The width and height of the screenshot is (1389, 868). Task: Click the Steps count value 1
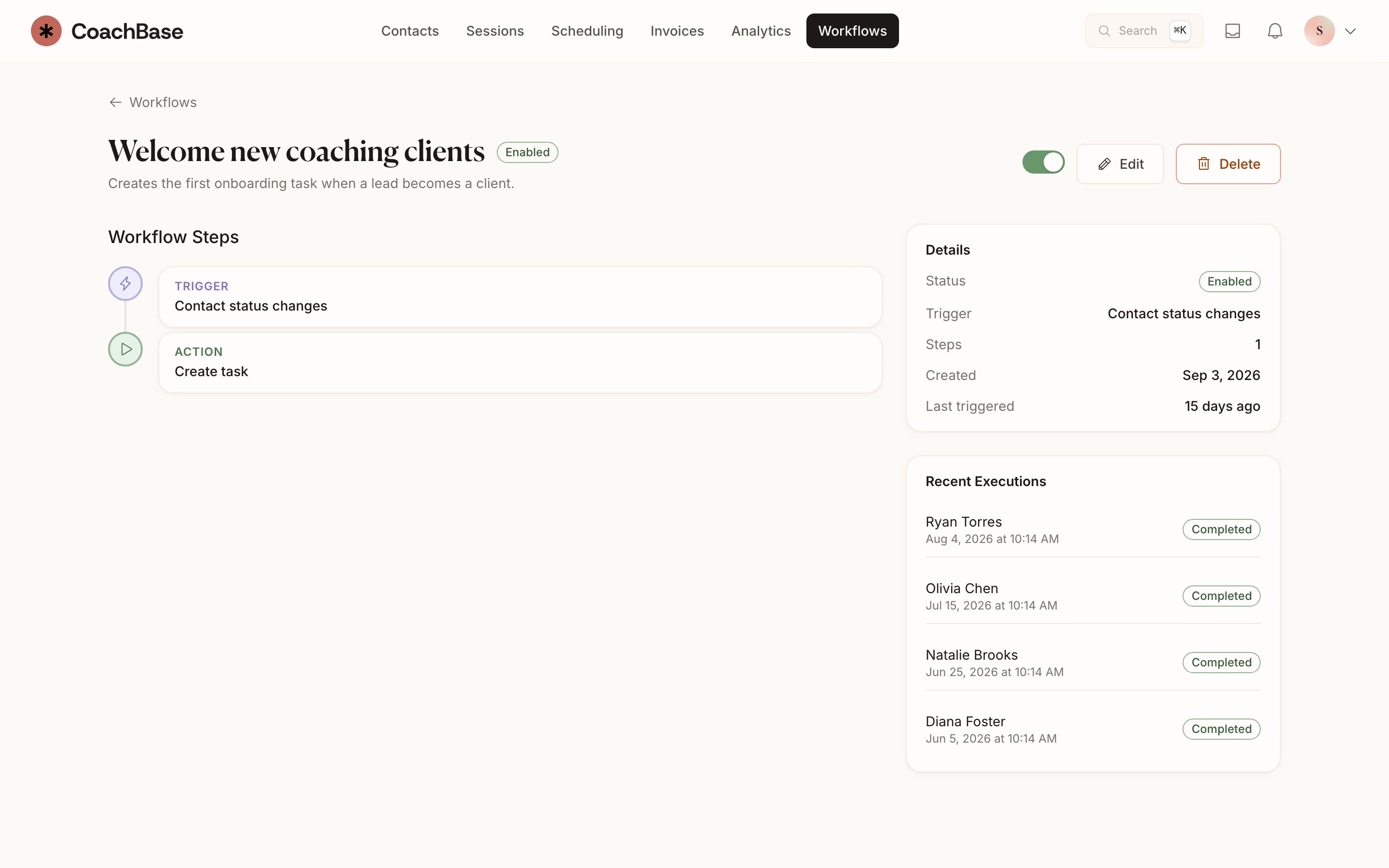(x=1257, y=344)
